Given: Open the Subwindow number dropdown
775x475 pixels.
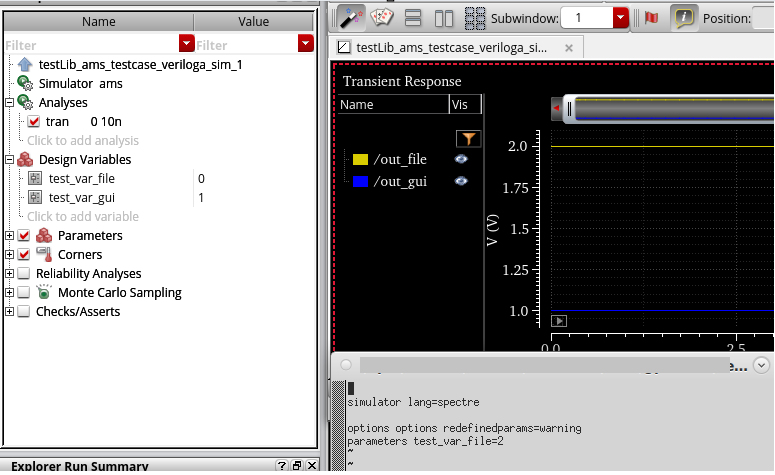Looking at the screenshot, I should 620,18.
